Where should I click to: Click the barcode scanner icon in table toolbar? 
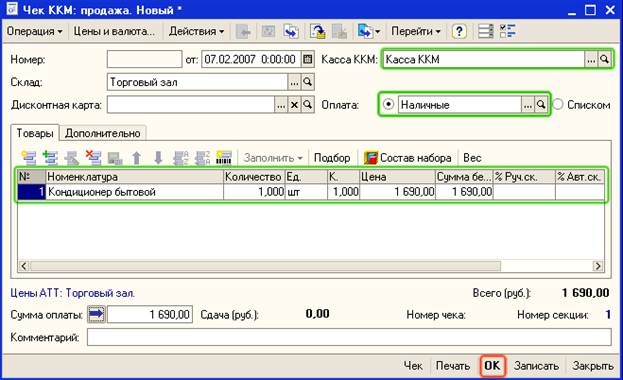[x=224, y=158]
